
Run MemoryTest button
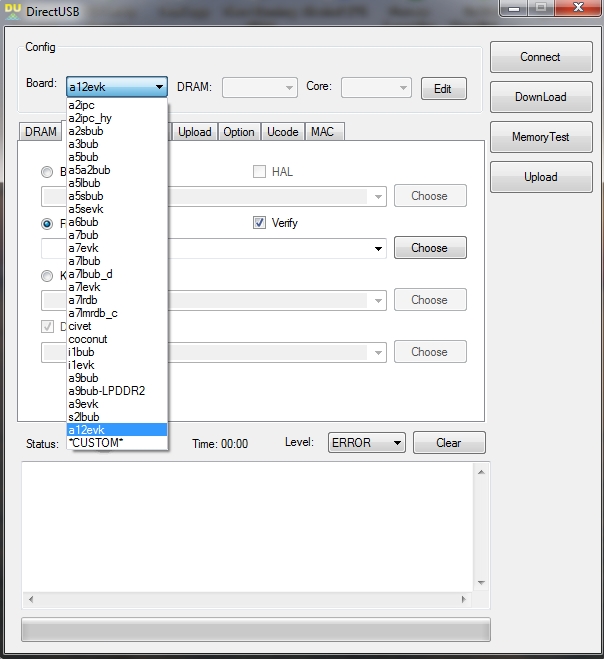tap(541, 137)
